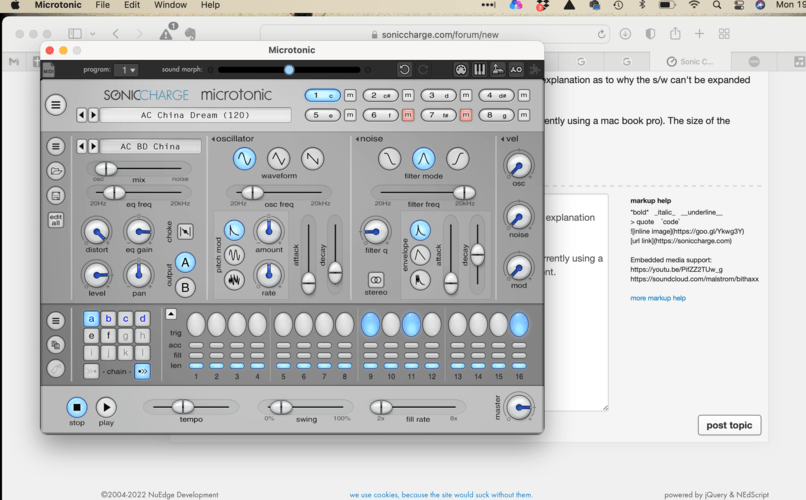Open the drum patch menu icon

pos(56,146)
